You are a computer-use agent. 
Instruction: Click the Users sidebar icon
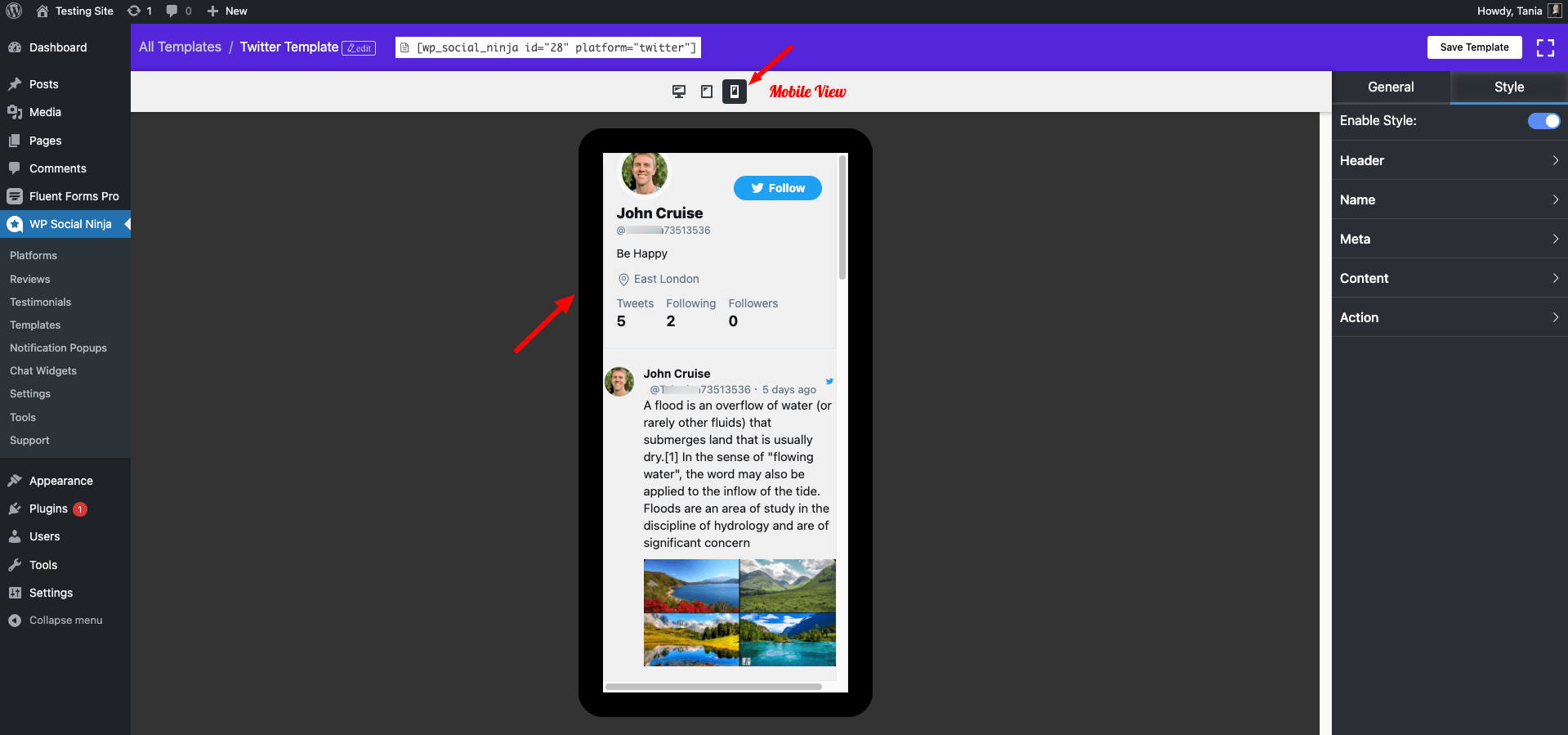15,536
